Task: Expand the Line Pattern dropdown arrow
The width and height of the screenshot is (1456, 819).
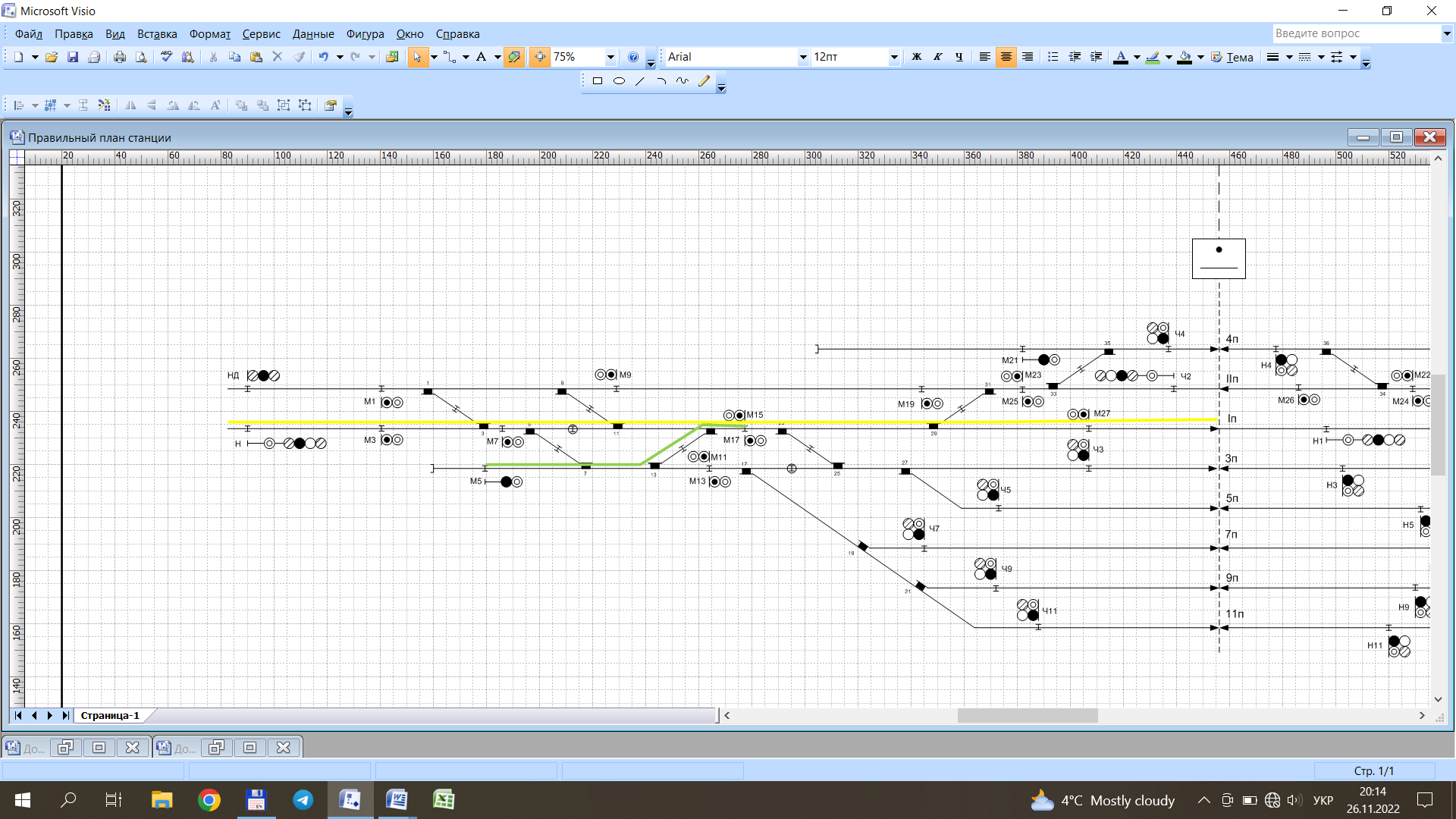Action: tap(1320, 57)
